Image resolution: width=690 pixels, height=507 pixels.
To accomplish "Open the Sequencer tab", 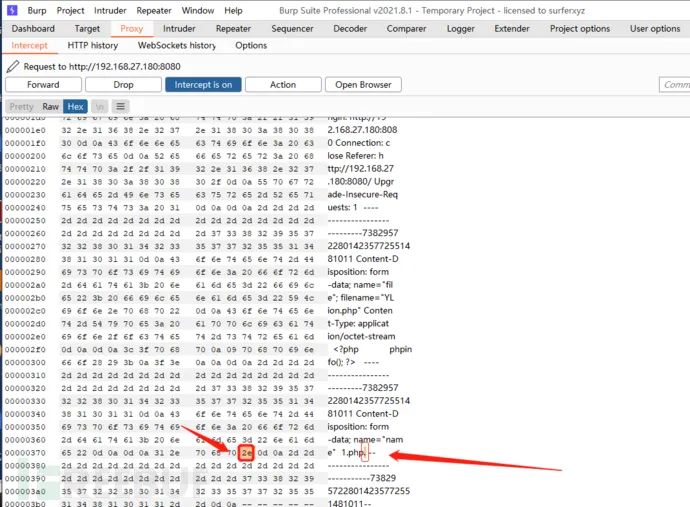I will click(292, 29).
